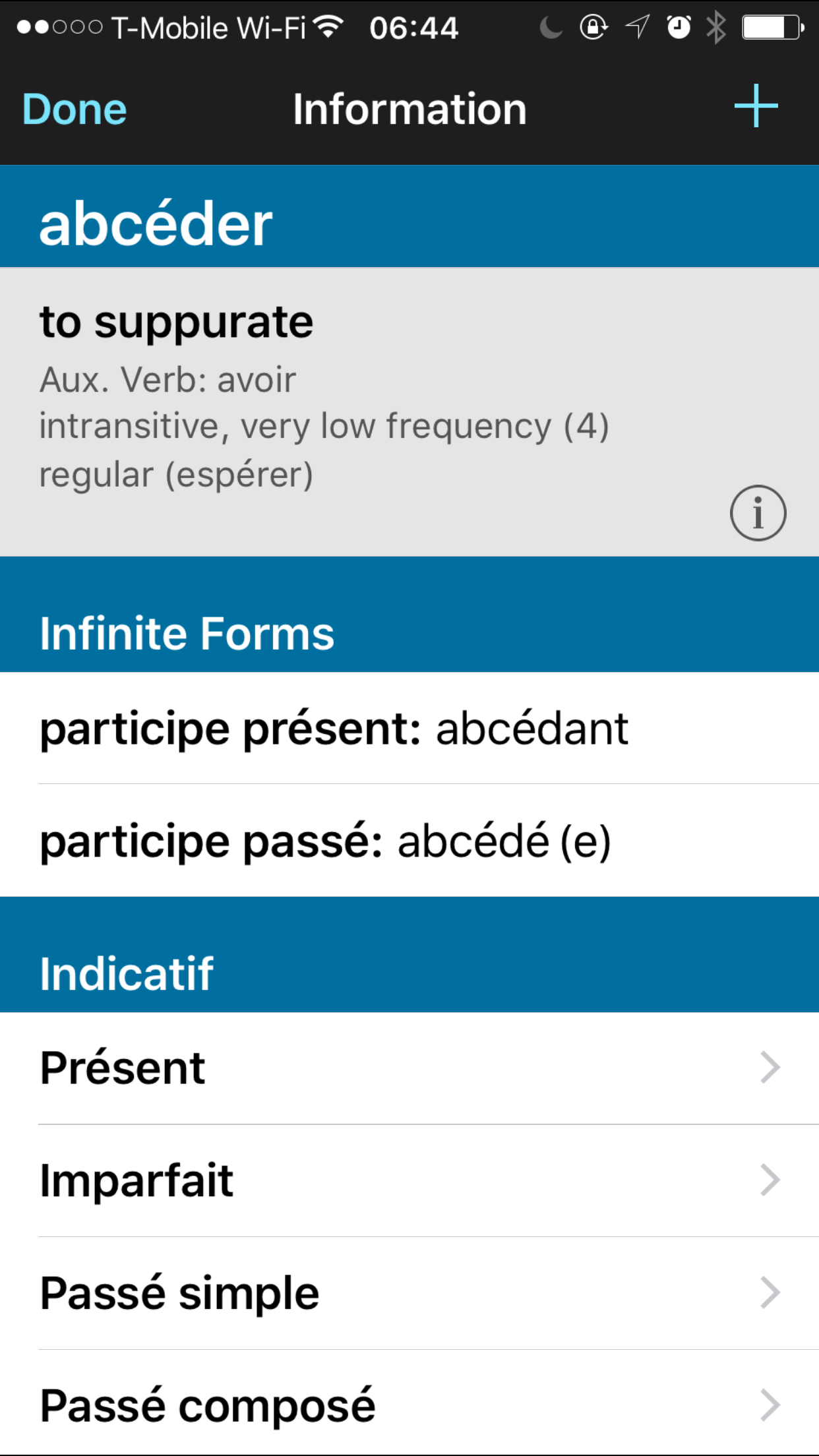Tap the Wi-Fi status icon
Viewport: 819px width, 1456px height.
pos(328,27)
